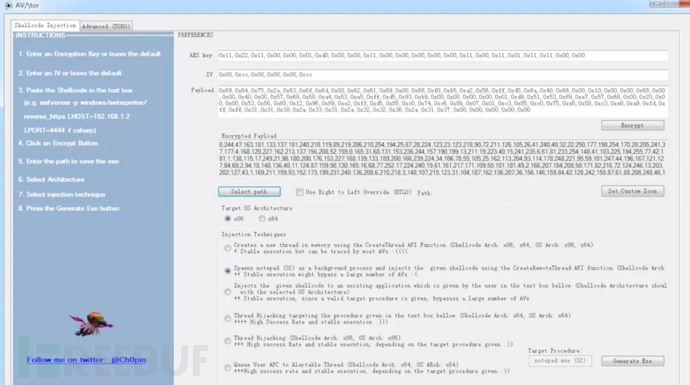Select x64 Thread Hijacking option
This screenshot has width=690, height=385.
[x=228, y=319]
